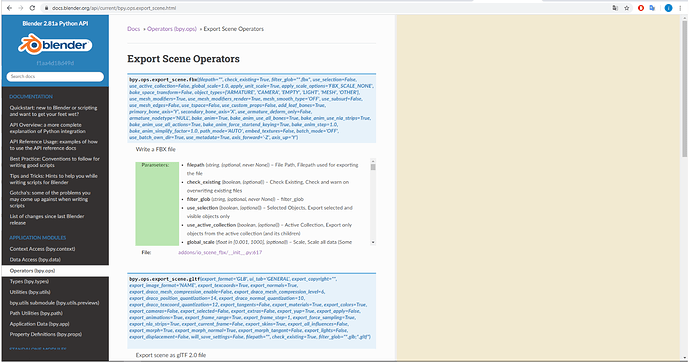
Task: Click the use_active_collection parameter entry
Action: point(269,229)
